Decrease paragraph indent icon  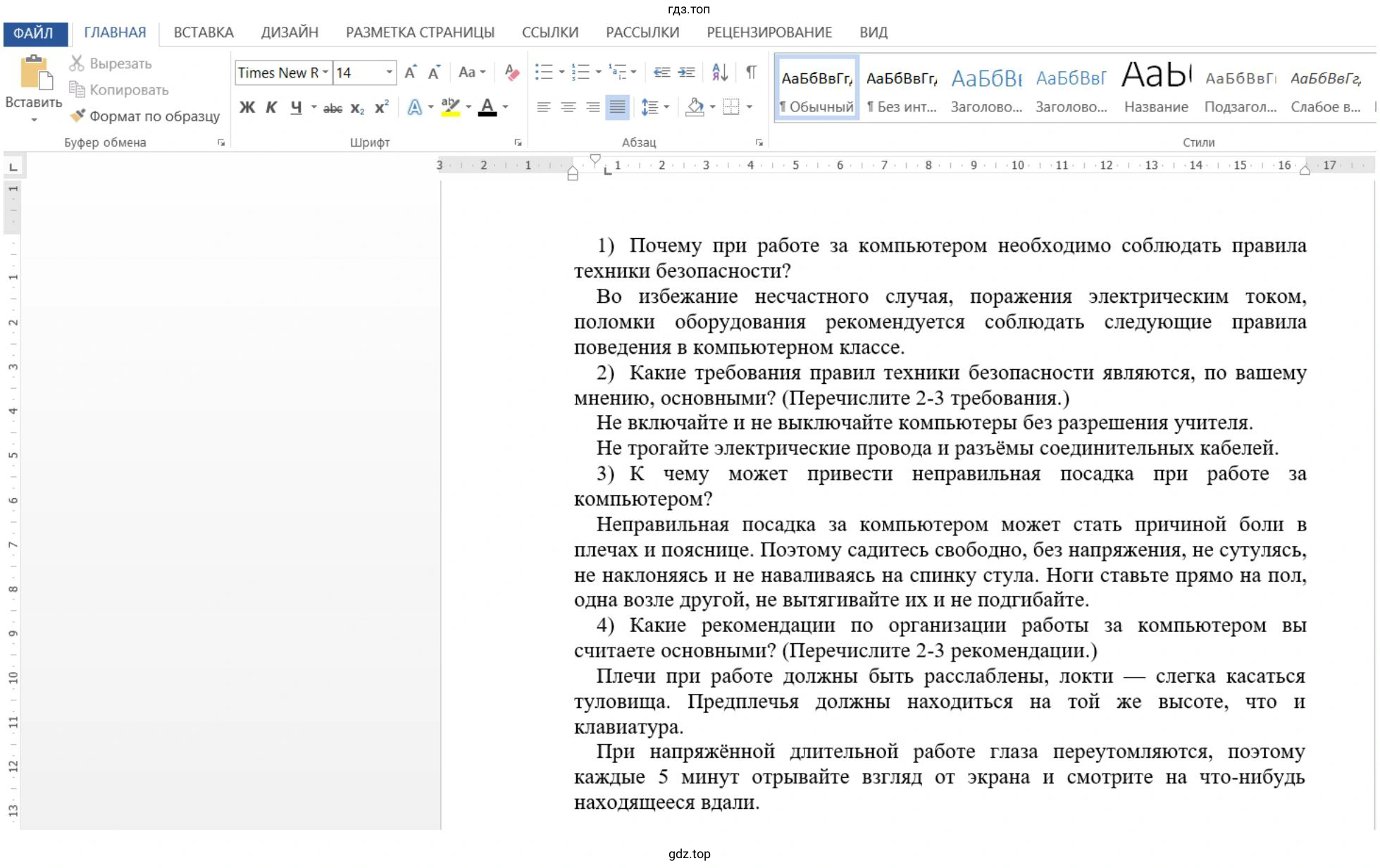pos(661,72)
